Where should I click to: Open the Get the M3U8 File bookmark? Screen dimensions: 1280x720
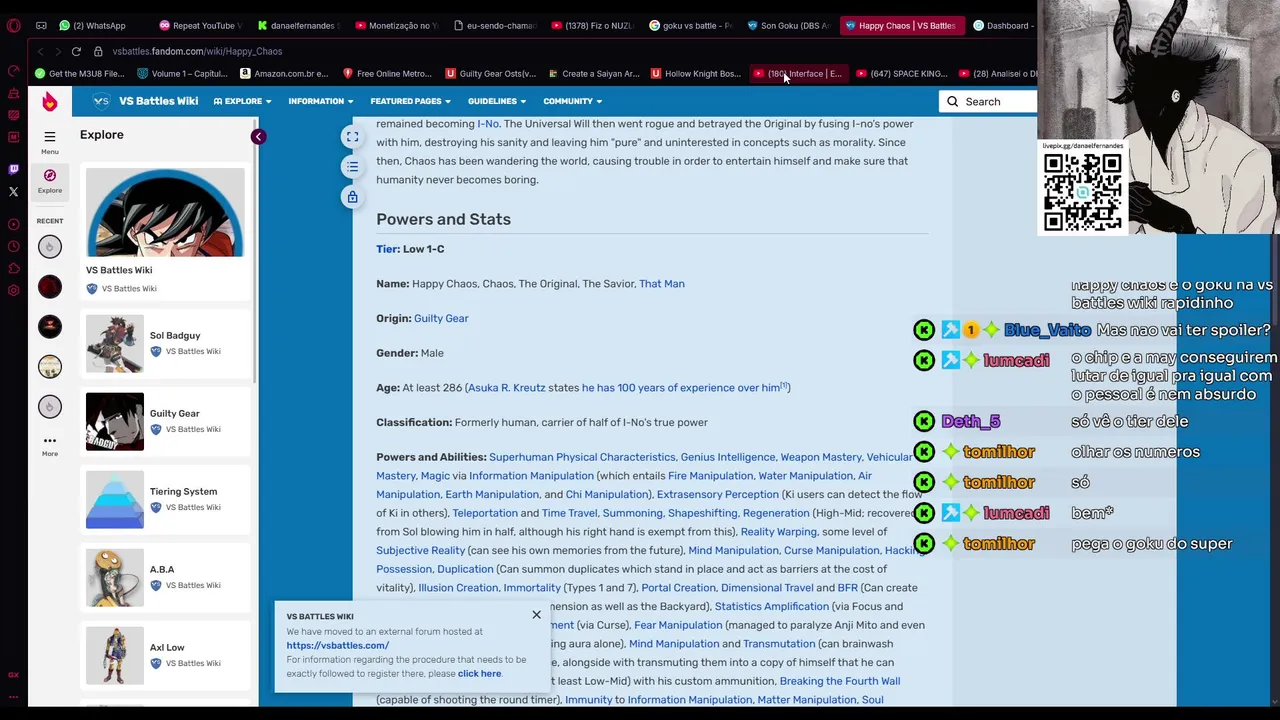click(x=80, y=73)
